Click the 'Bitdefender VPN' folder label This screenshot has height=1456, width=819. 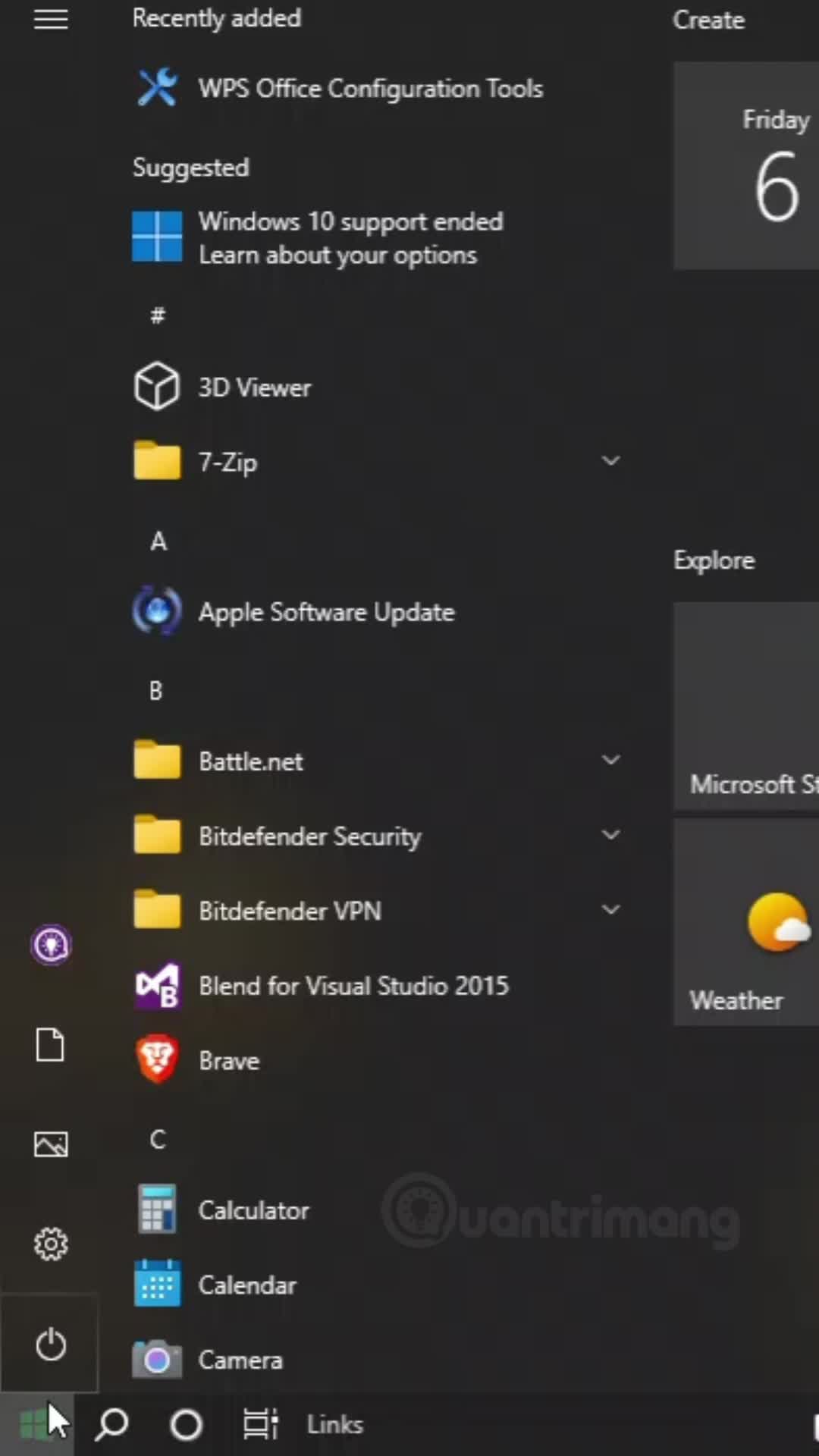(x=290, y=911)
